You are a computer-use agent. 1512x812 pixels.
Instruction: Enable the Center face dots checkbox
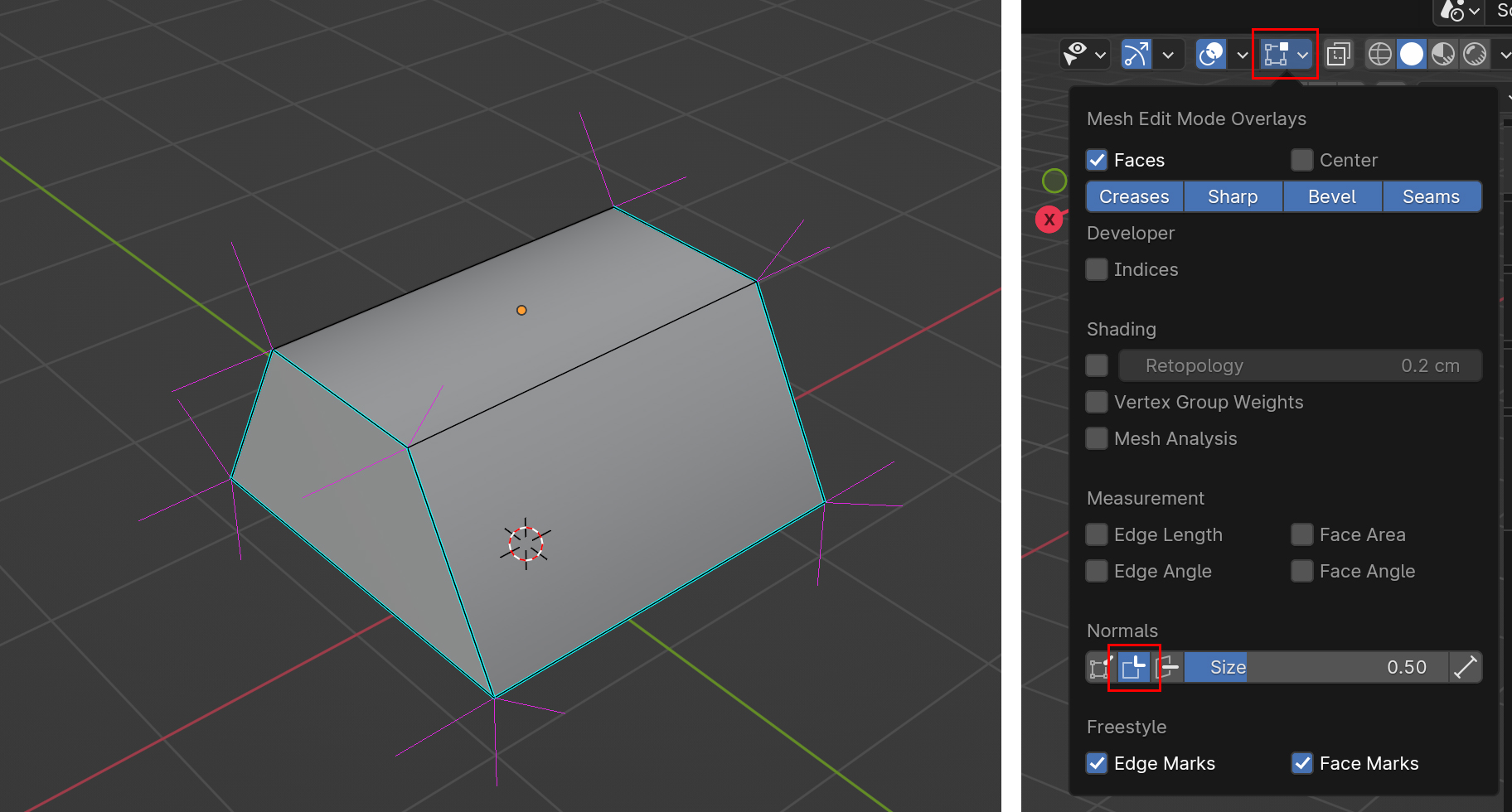pyautogui.click(x=1302, y=160)
